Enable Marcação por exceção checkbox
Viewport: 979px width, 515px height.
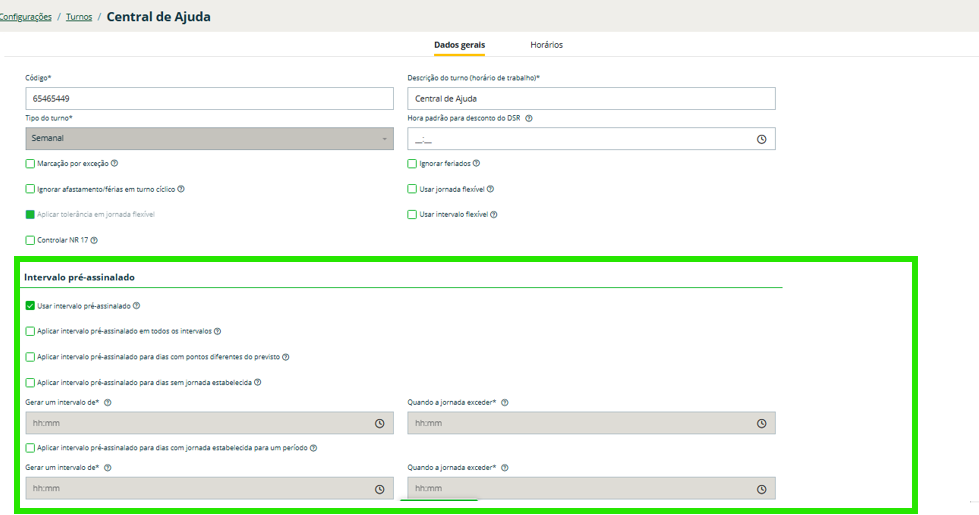click(x=30, y=163)
